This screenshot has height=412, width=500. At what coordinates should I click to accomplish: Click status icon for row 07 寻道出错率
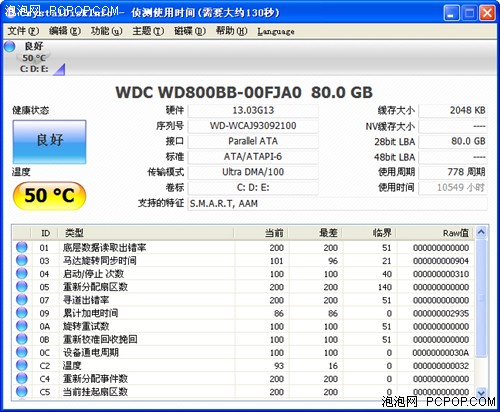point(22,300)
